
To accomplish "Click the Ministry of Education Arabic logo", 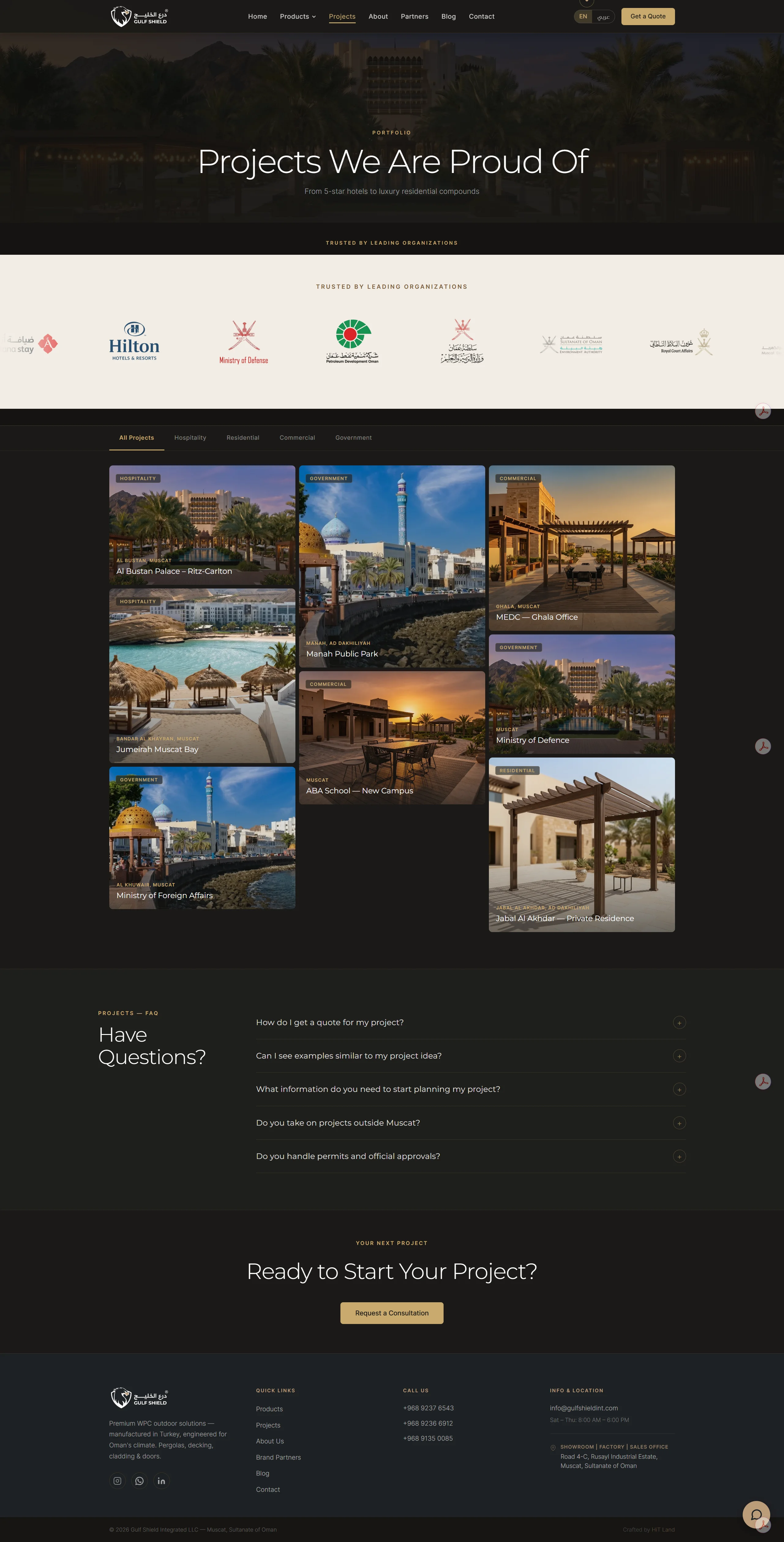I will (462, 341).
